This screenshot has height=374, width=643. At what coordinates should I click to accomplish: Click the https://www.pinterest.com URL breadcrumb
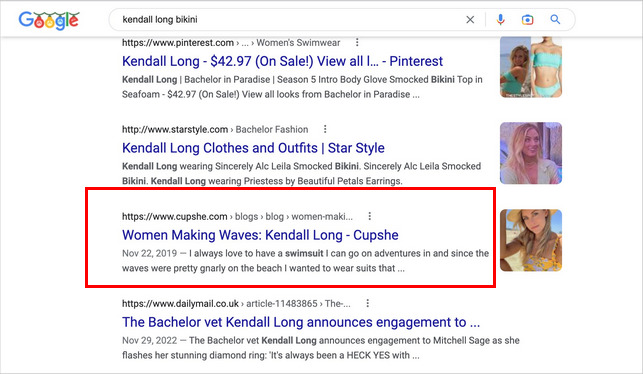(x=231, y=43)
